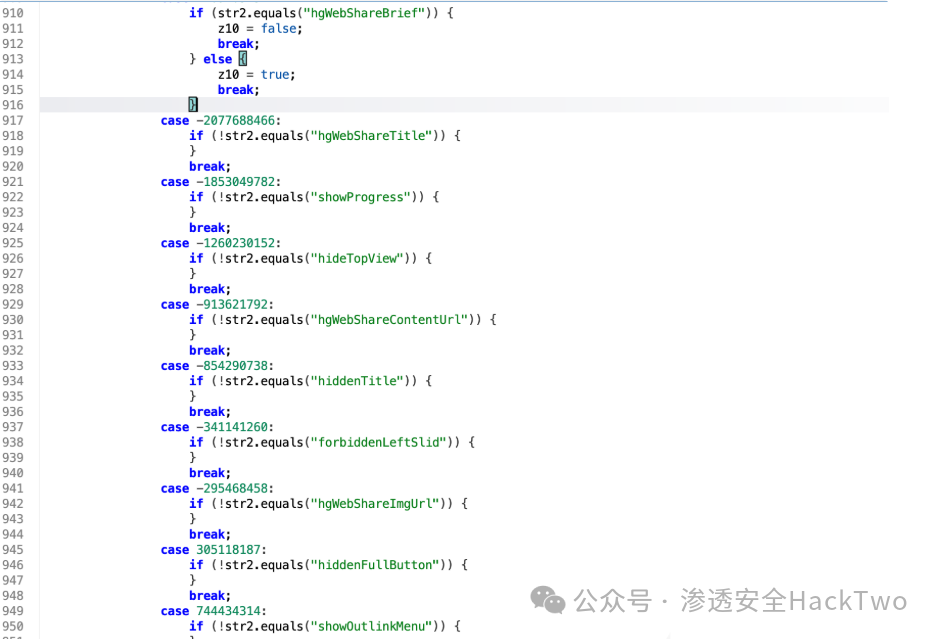Click the string "hiddenFullButton"
The height and width of the screenshot is (639, 938).
(x=374, y=565)
